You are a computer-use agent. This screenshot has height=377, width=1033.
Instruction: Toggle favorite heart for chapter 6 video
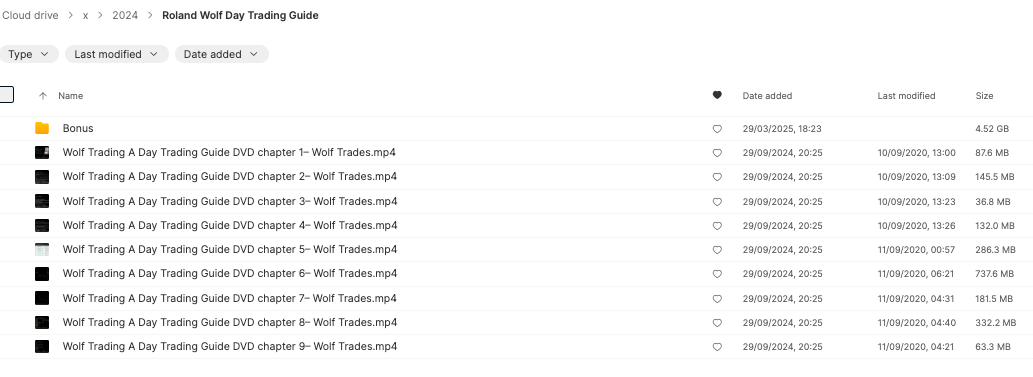(x=717, y=274)
